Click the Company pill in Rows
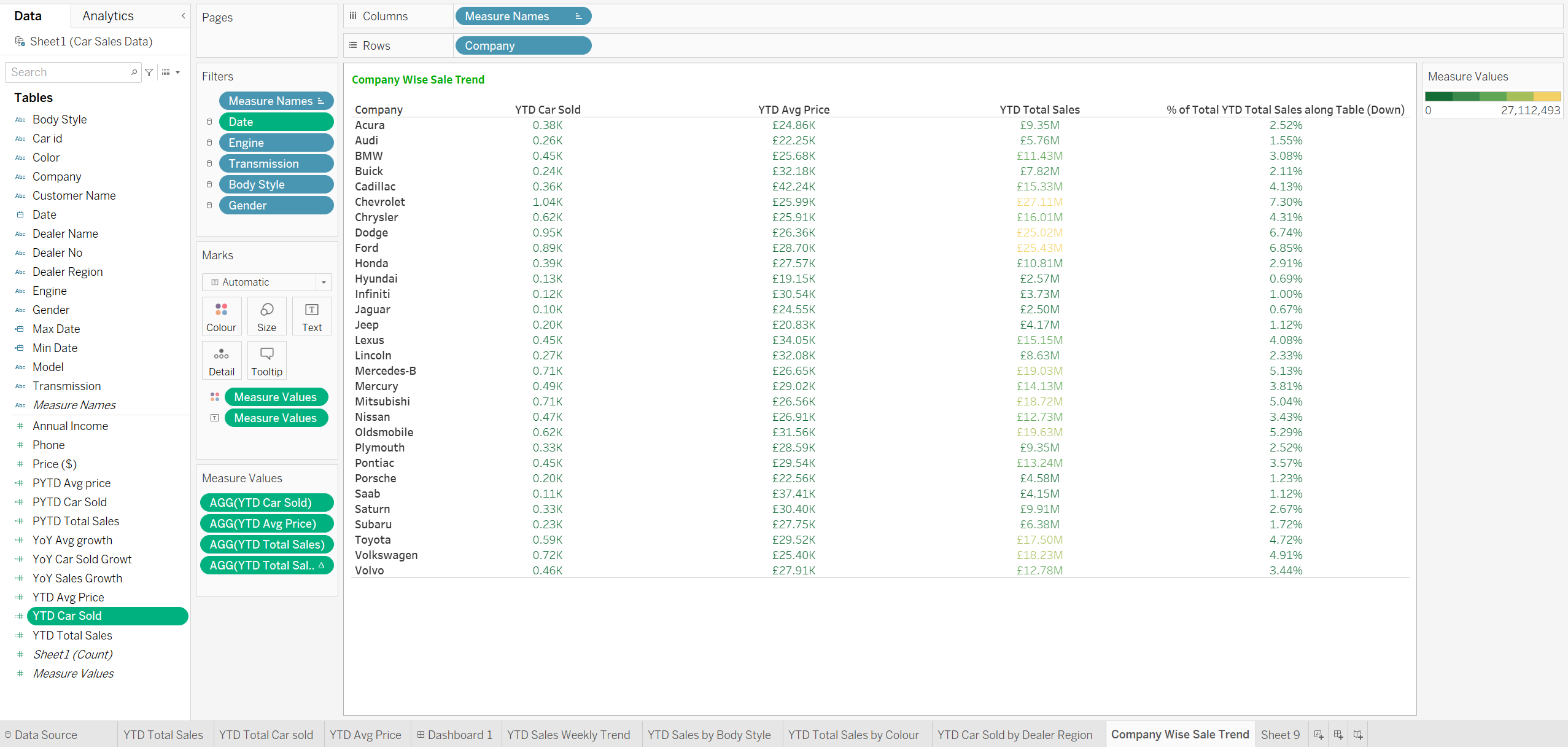Viewport: 1568px width, 747px height. [x=523, y=45]
